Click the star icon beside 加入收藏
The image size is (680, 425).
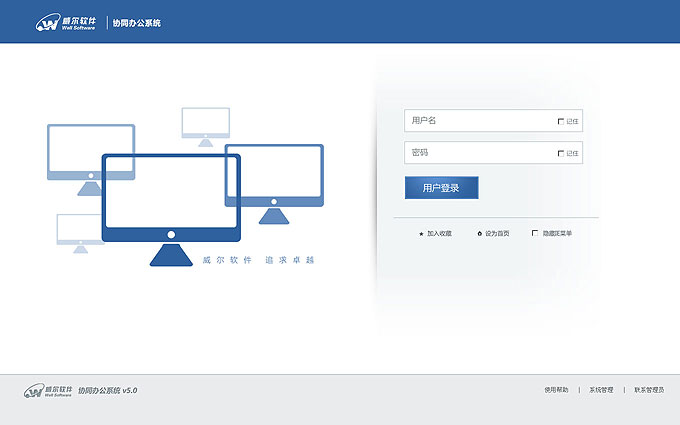421,233
